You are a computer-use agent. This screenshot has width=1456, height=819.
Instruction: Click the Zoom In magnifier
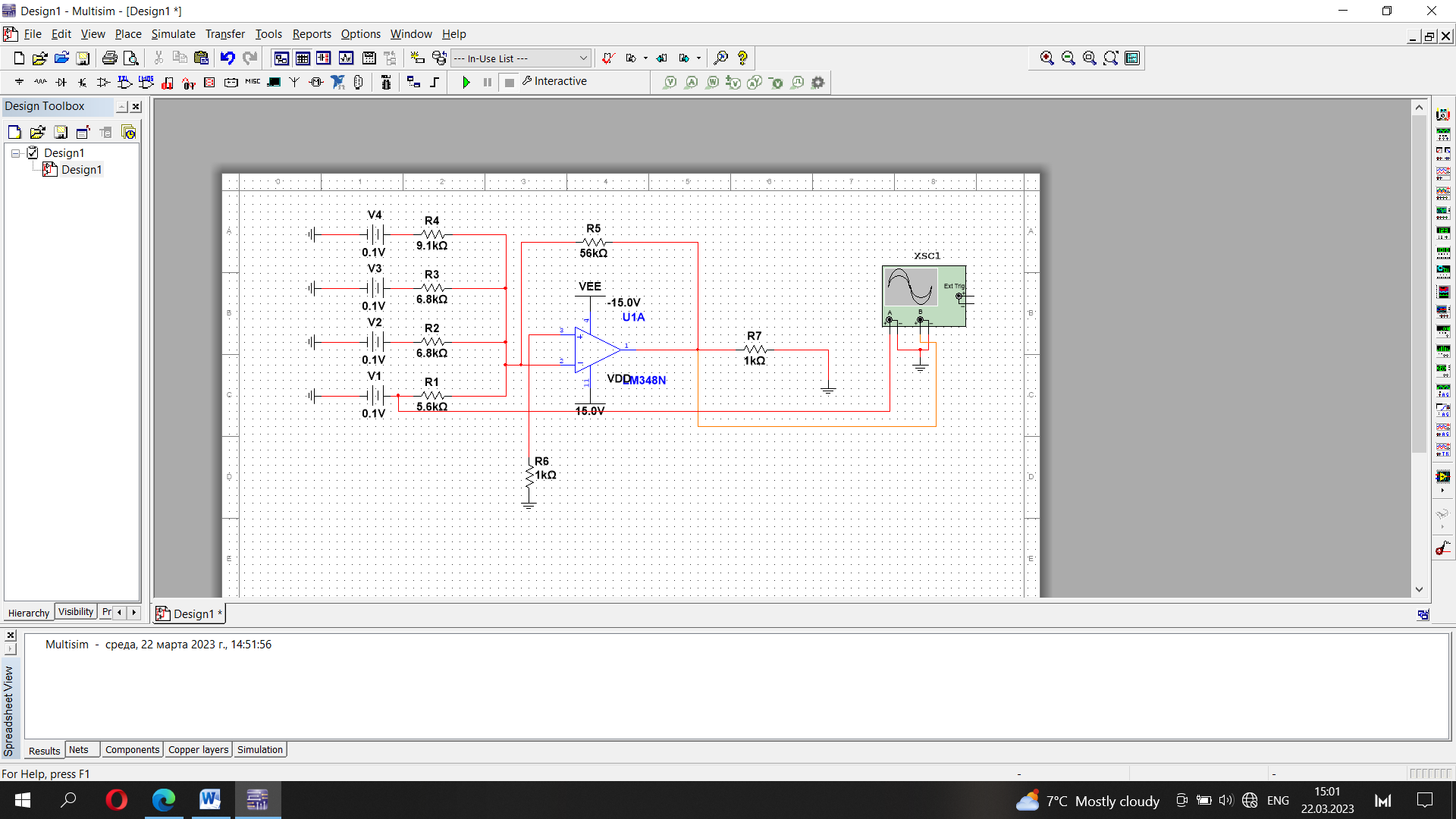[1047, 58]
